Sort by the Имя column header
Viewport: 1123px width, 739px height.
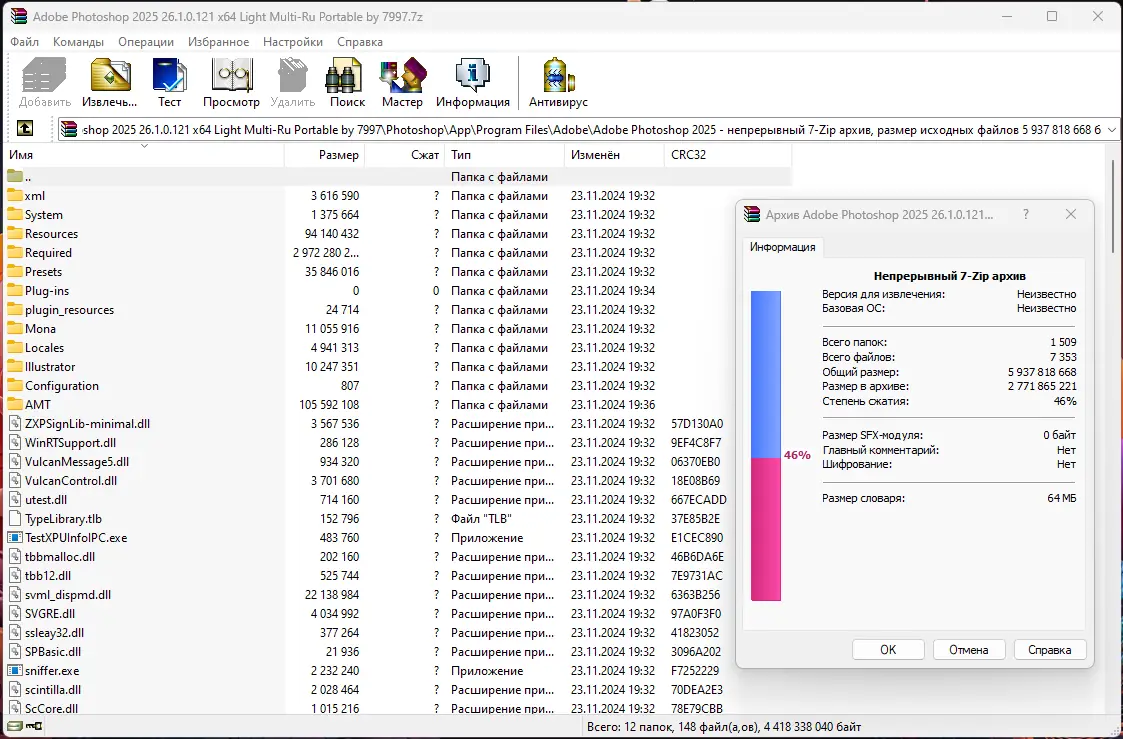tap(145, 155)
